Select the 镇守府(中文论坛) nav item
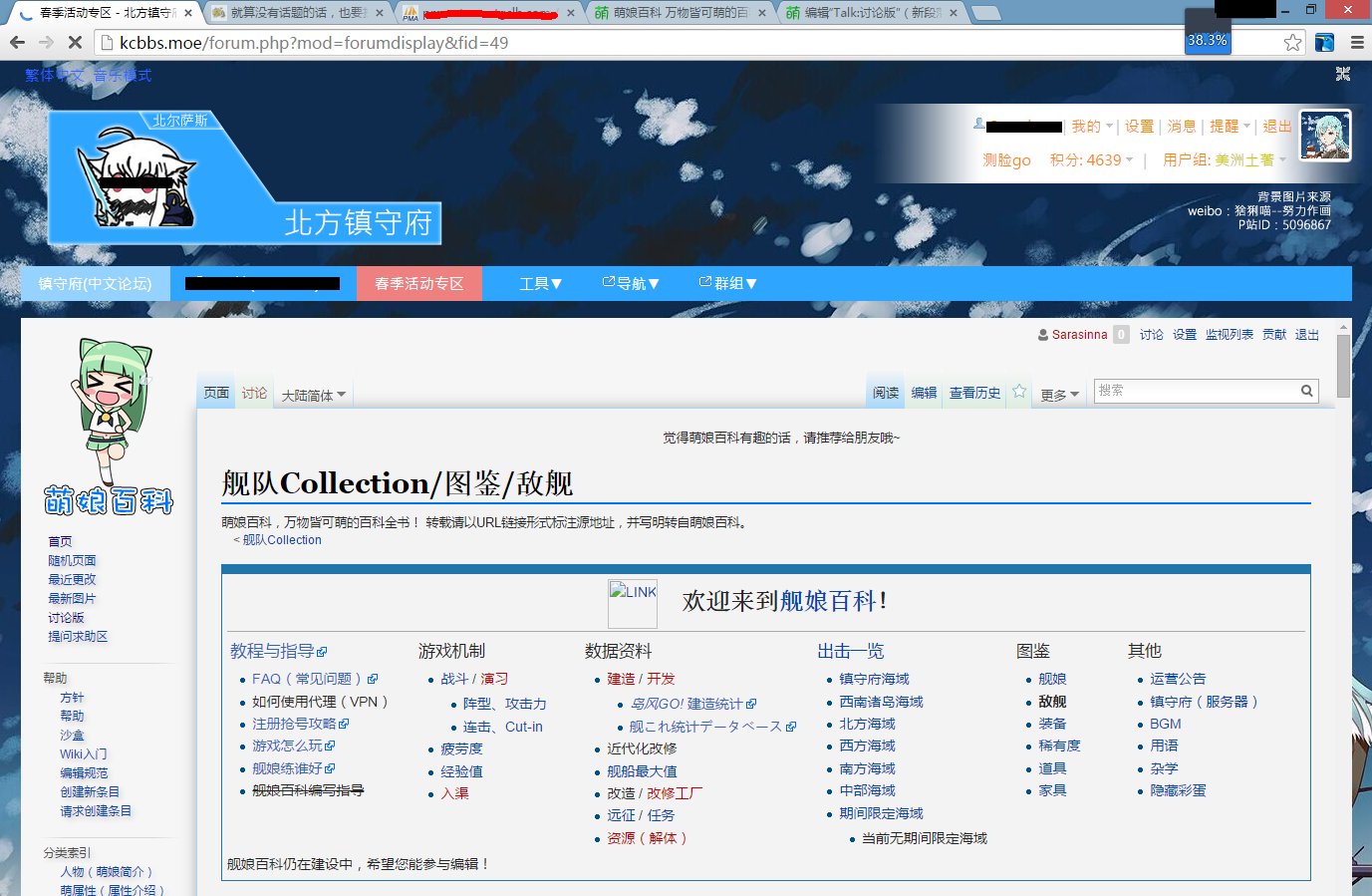This screenshot has width=1372, height=896. click(x=96, y=283)
